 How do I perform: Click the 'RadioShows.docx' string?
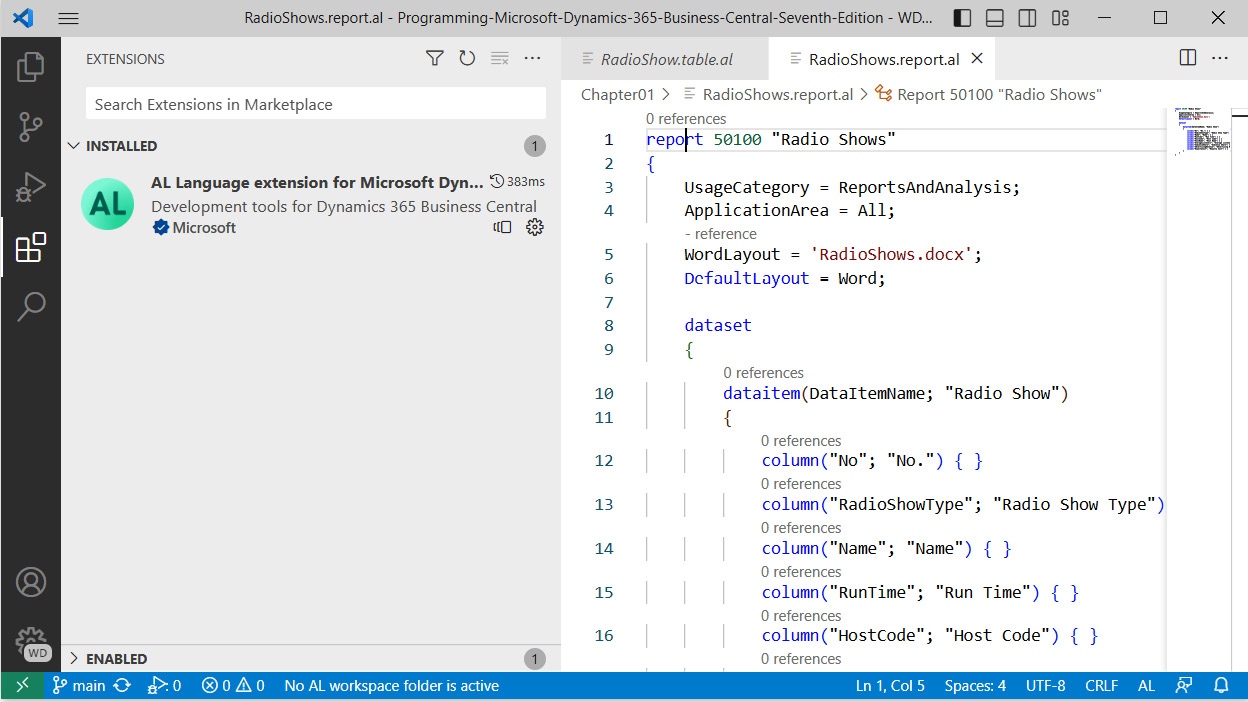tap(892, 255)
